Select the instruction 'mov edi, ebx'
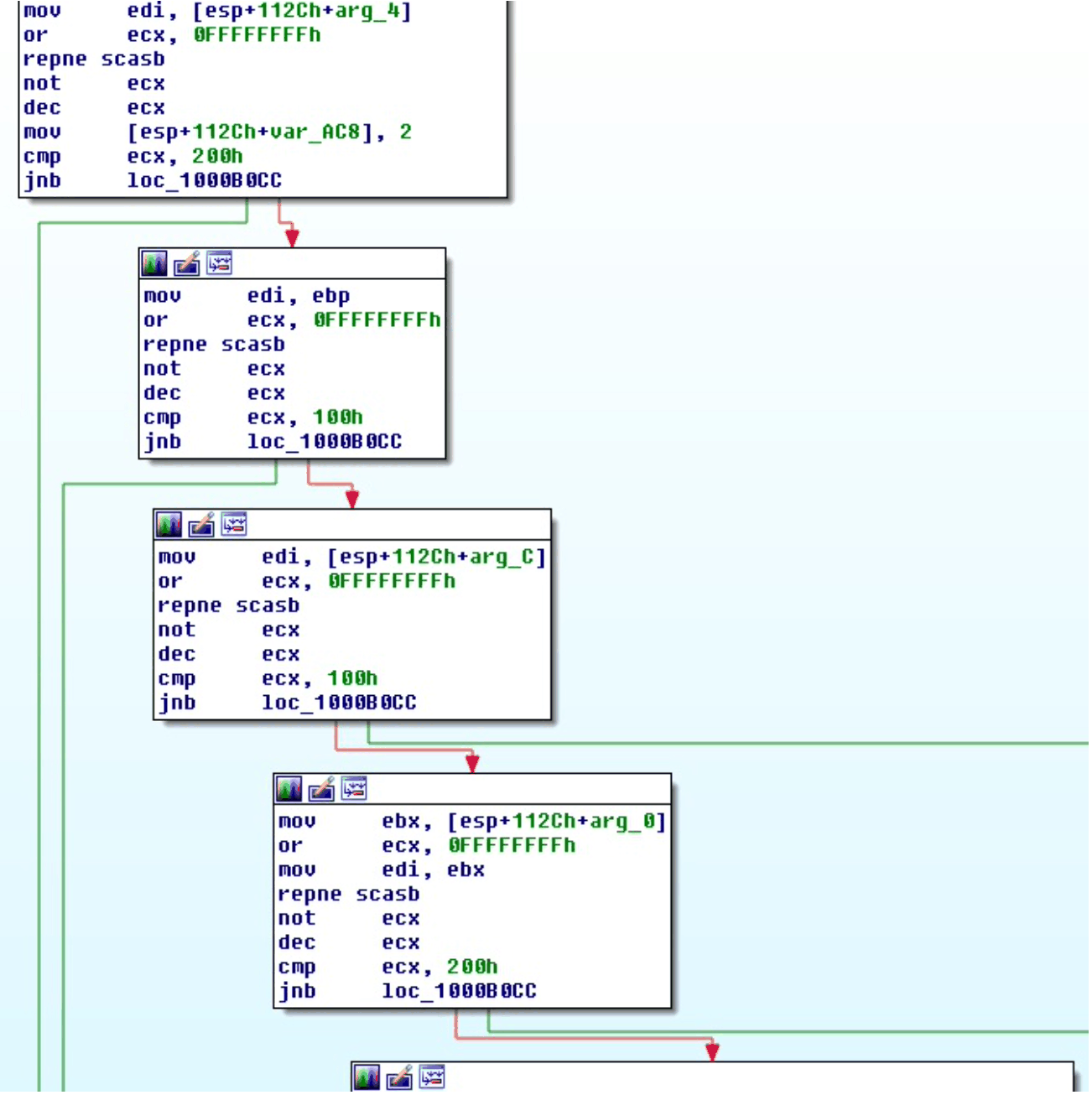The height and width of the screenshot is (1095, 1092). [x=381, y=870]
